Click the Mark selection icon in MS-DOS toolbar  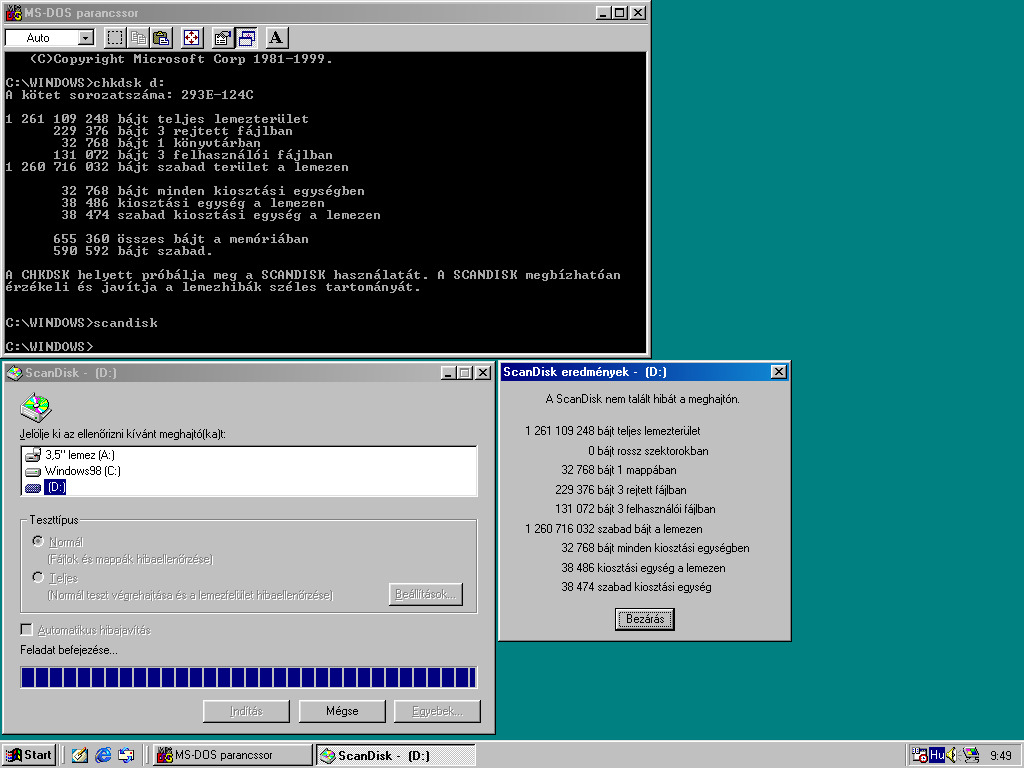[x=115, y=38]
